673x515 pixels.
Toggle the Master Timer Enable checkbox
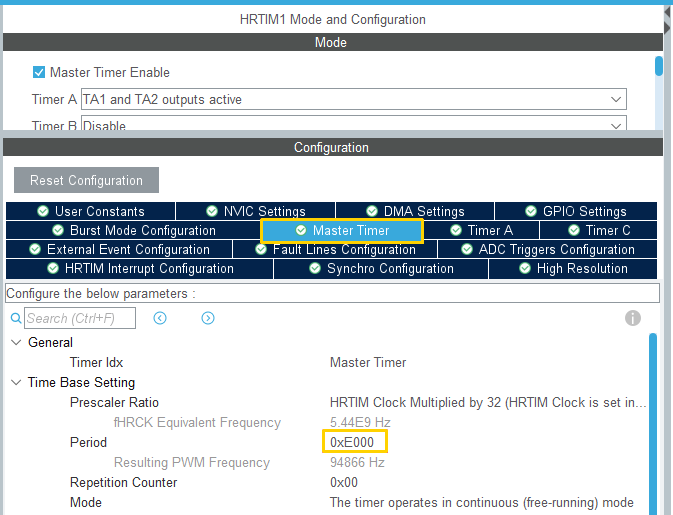(x=39, y=72)
